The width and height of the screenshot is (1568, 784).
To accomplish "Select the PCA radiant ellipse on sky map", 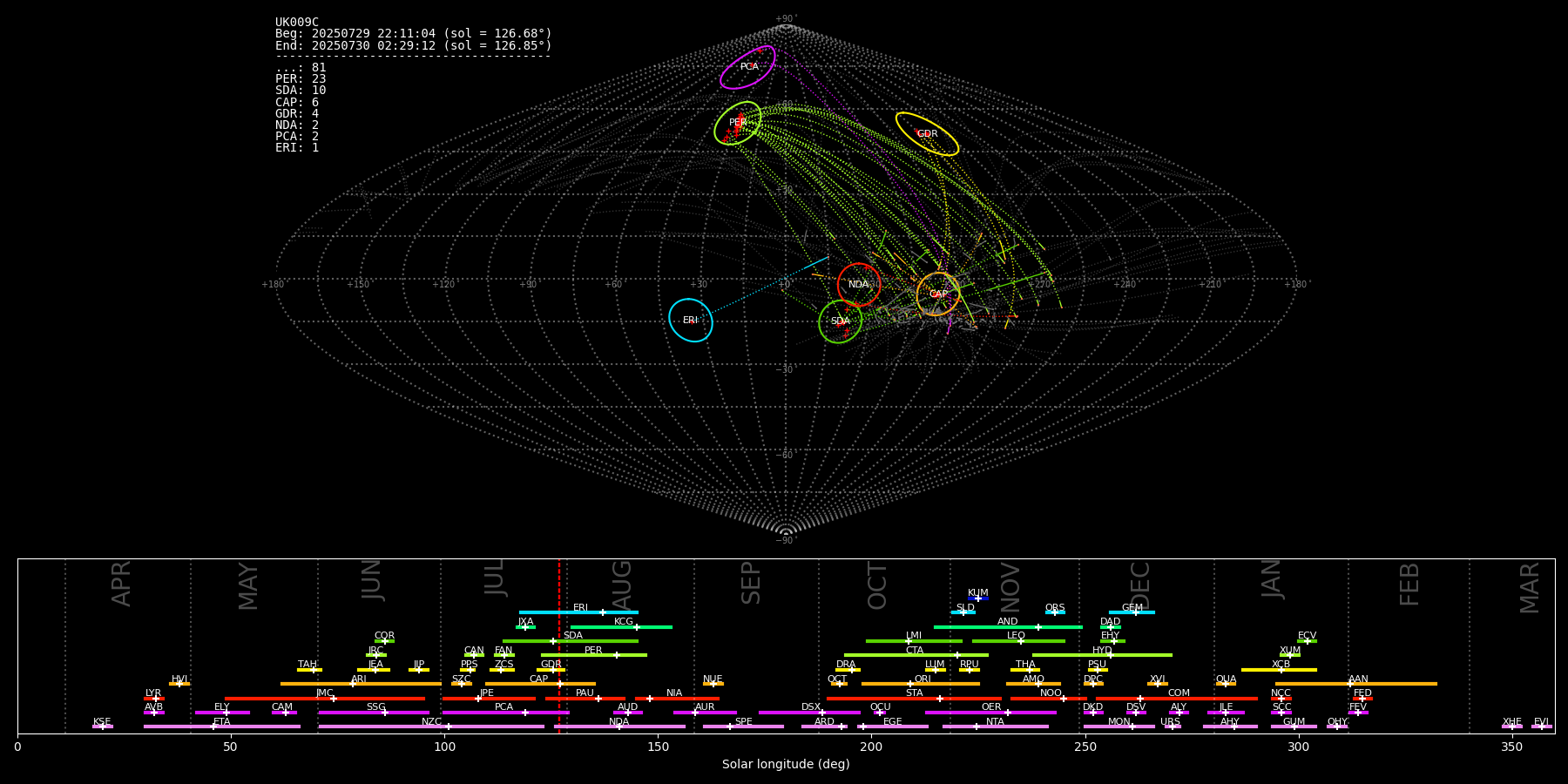I will (747, 67).
